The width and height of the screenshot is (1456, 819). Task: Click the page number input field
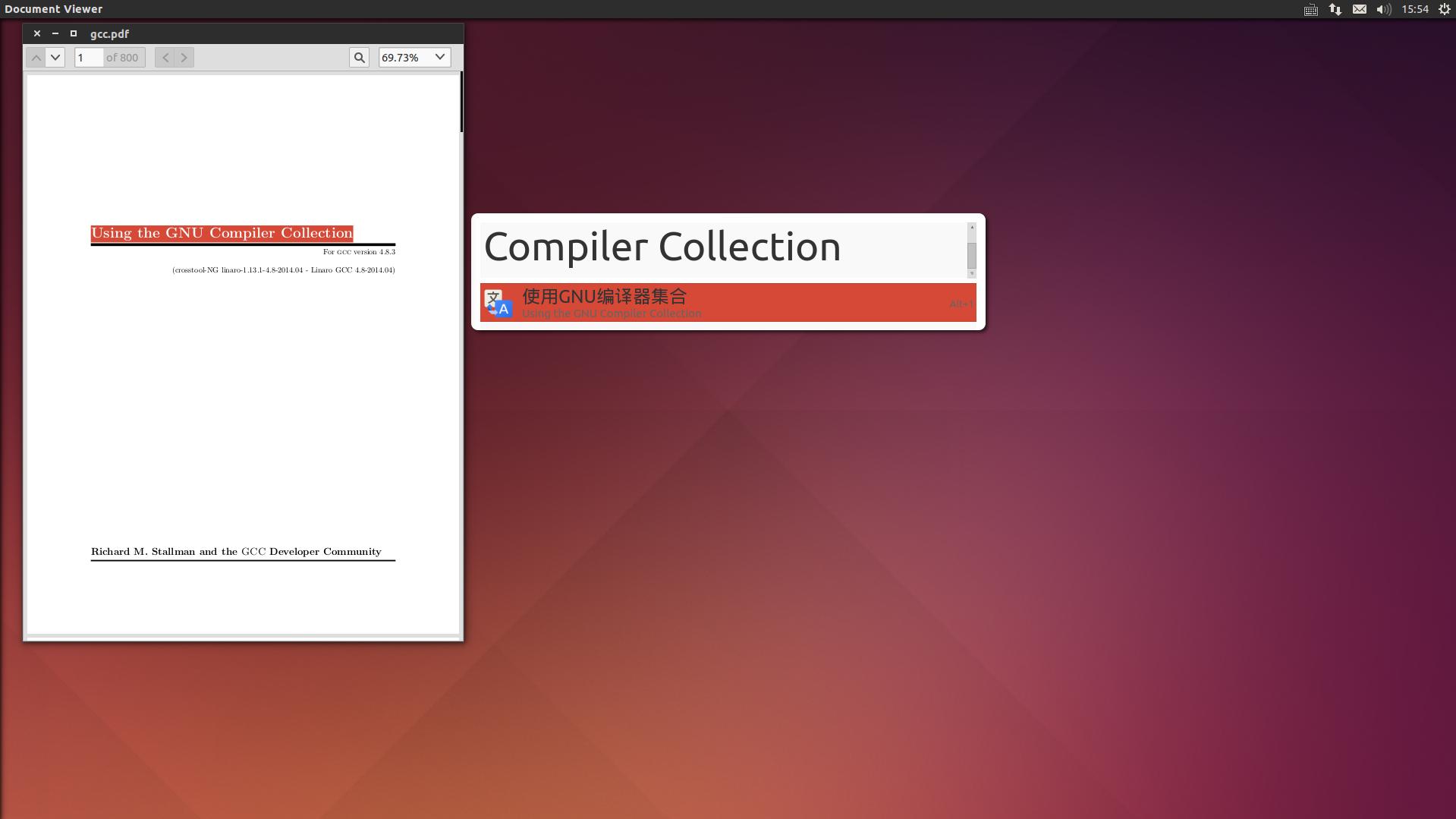click(x=89, y=58)
